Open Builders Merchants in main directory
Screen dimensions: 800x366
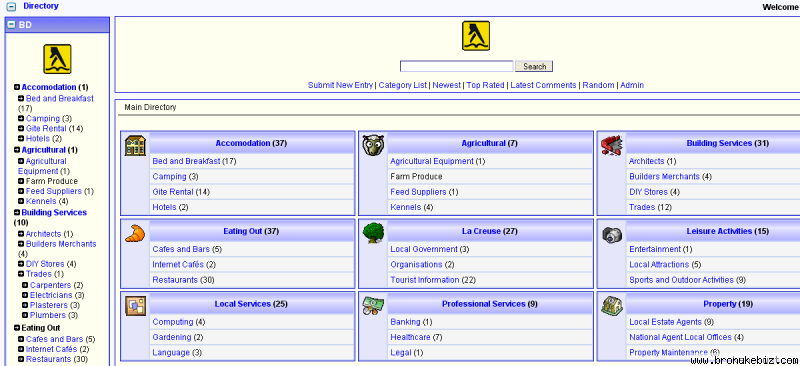pyautogui.click(x=664, y=177)
